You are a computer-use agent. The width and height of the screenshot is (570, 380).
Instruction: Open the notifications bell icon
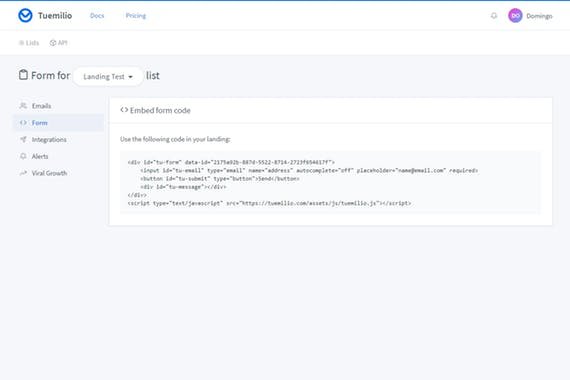494,16
